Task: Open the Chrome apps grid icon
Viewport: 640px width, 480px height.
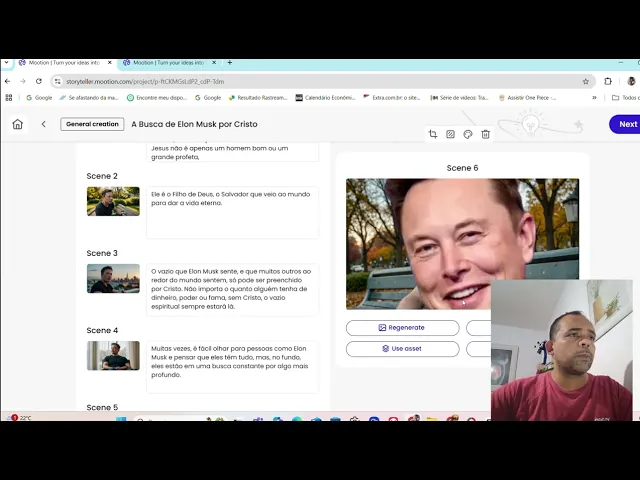Action: pos(9,98)
